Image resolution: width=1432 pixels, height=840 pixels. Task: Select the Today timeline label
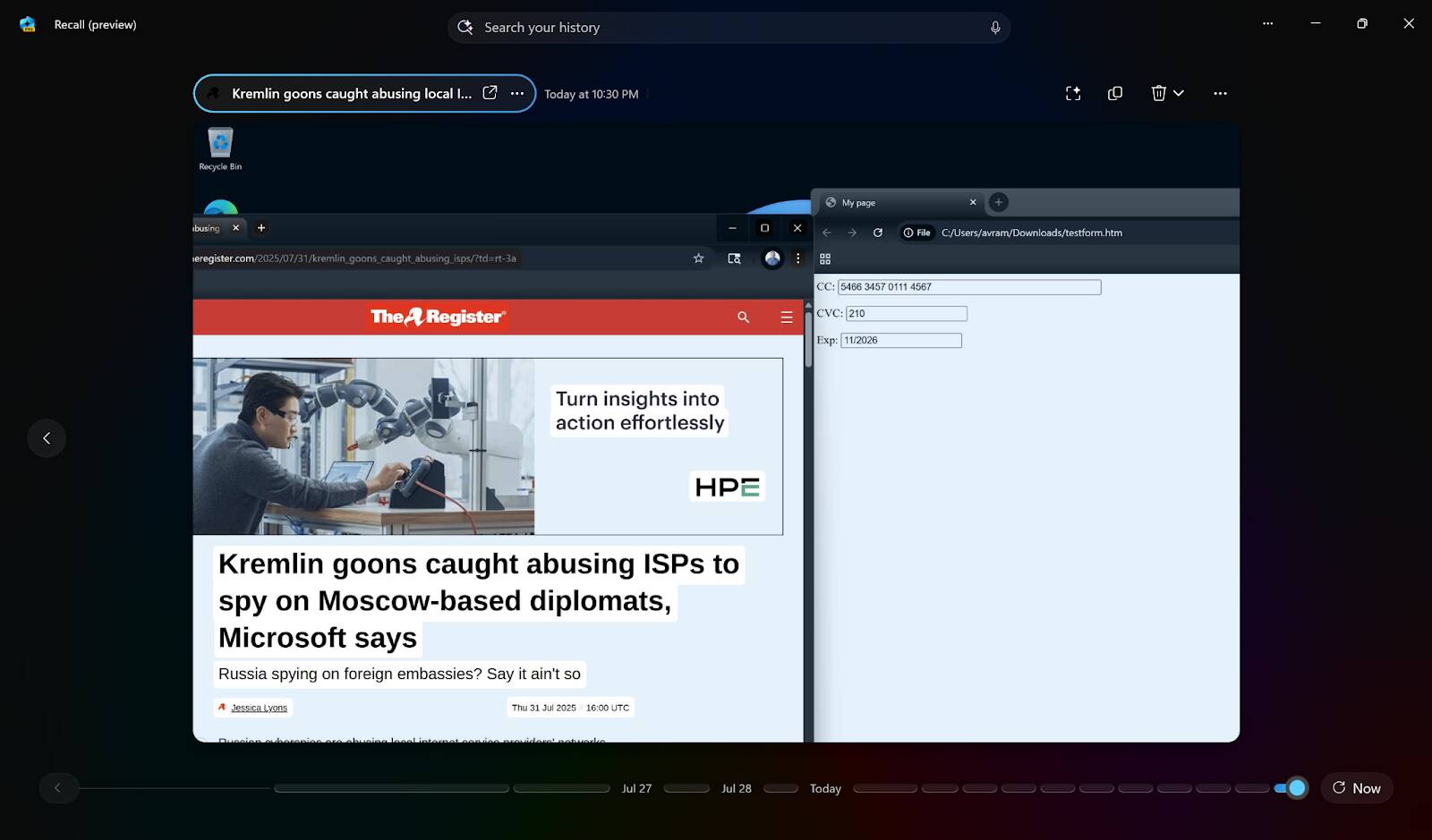point(825,788)
